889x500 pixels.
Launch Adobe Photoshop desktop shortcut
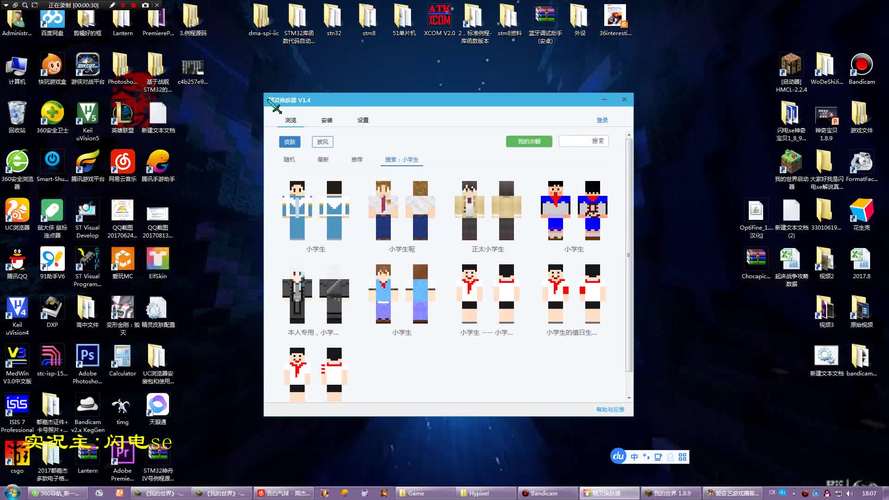point(87,365)
